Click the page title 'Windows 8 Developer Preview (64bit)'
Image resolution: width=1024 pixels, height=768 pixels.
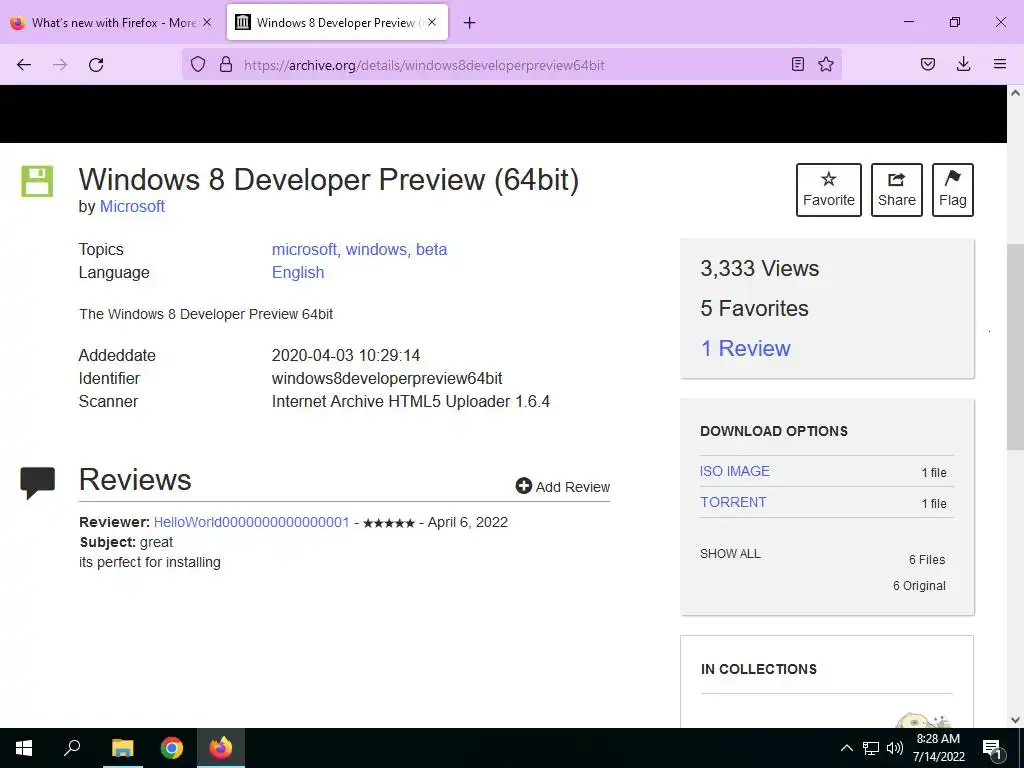coord(328,180)
